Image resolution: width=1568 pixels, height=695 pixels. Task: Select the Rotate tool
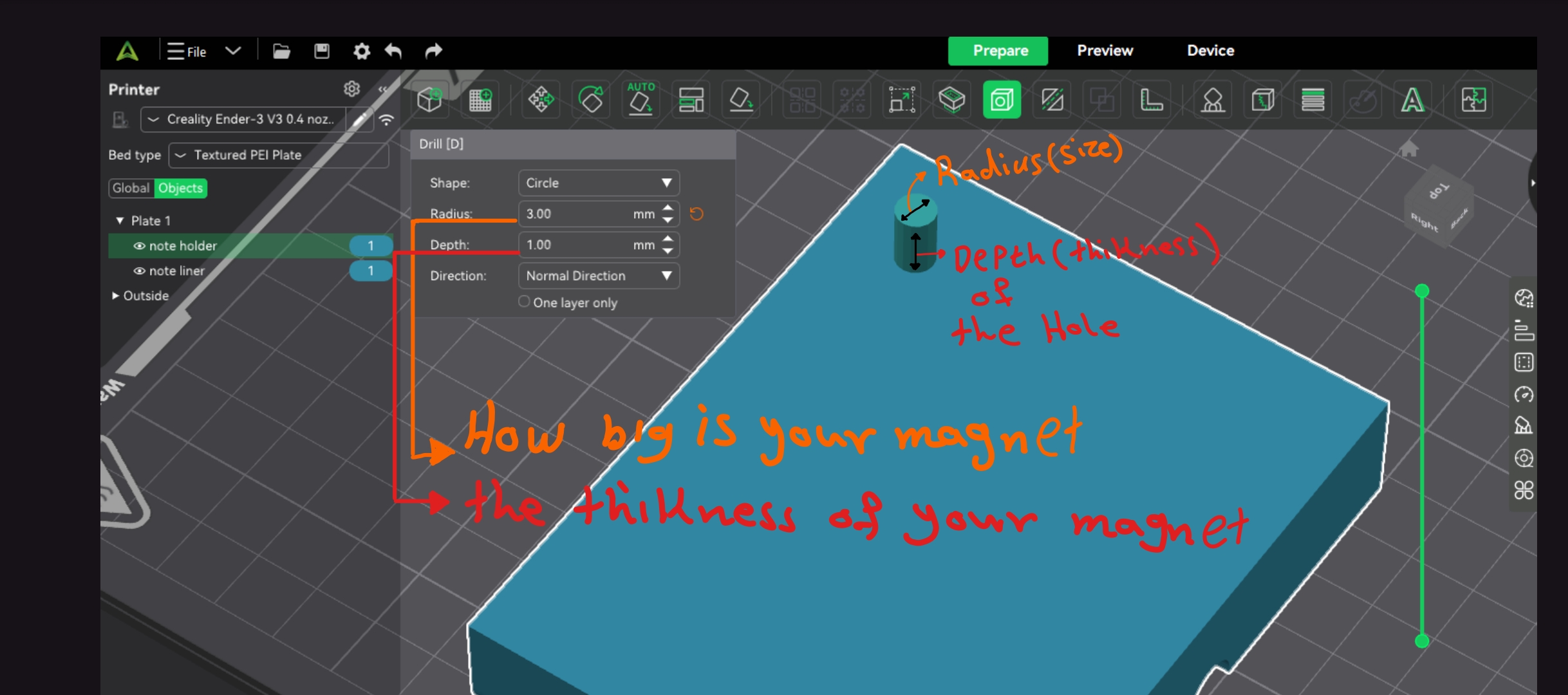coord(591,100)
